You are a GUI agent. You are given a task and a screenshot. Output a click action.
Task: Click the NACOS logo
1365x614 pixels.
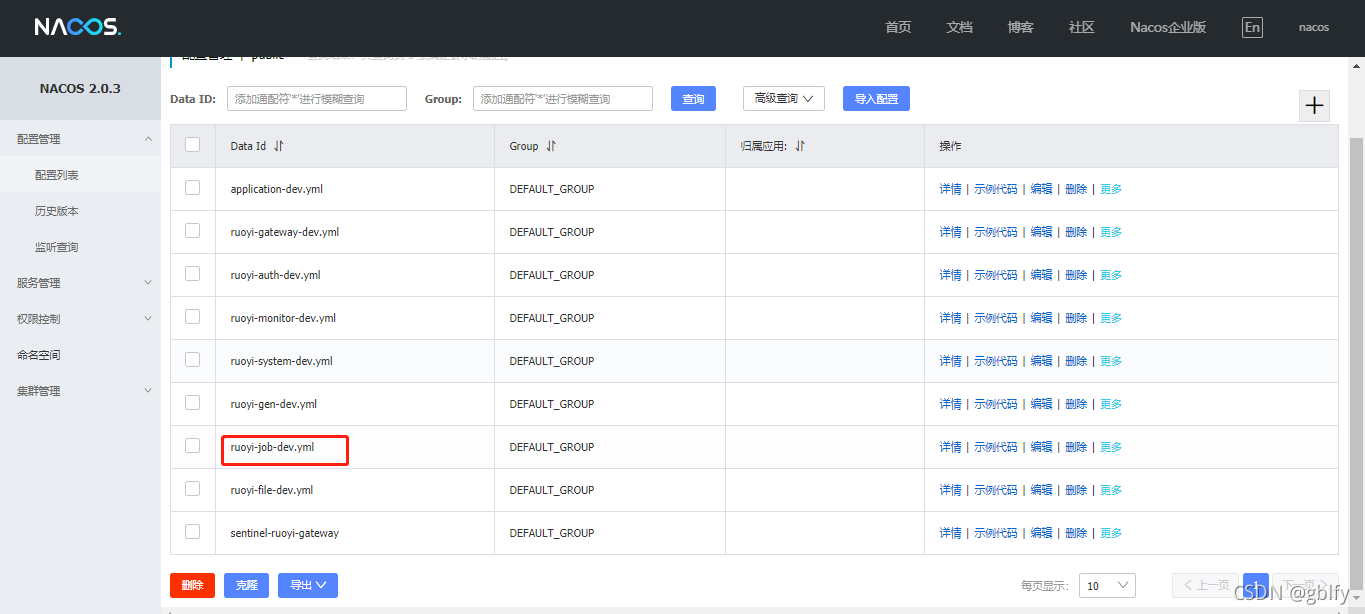77,27
